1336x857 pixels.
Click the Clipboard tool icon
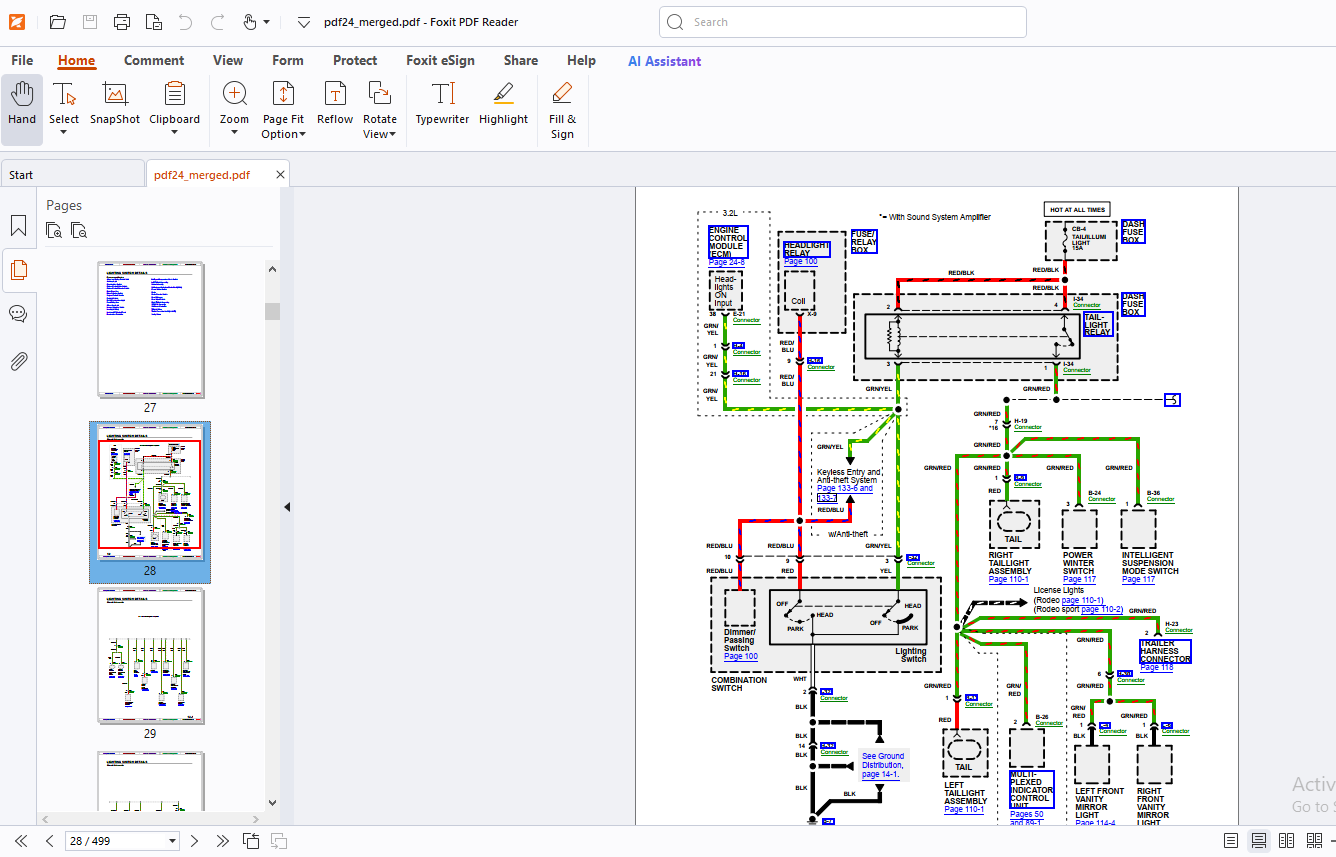(175, 95)
